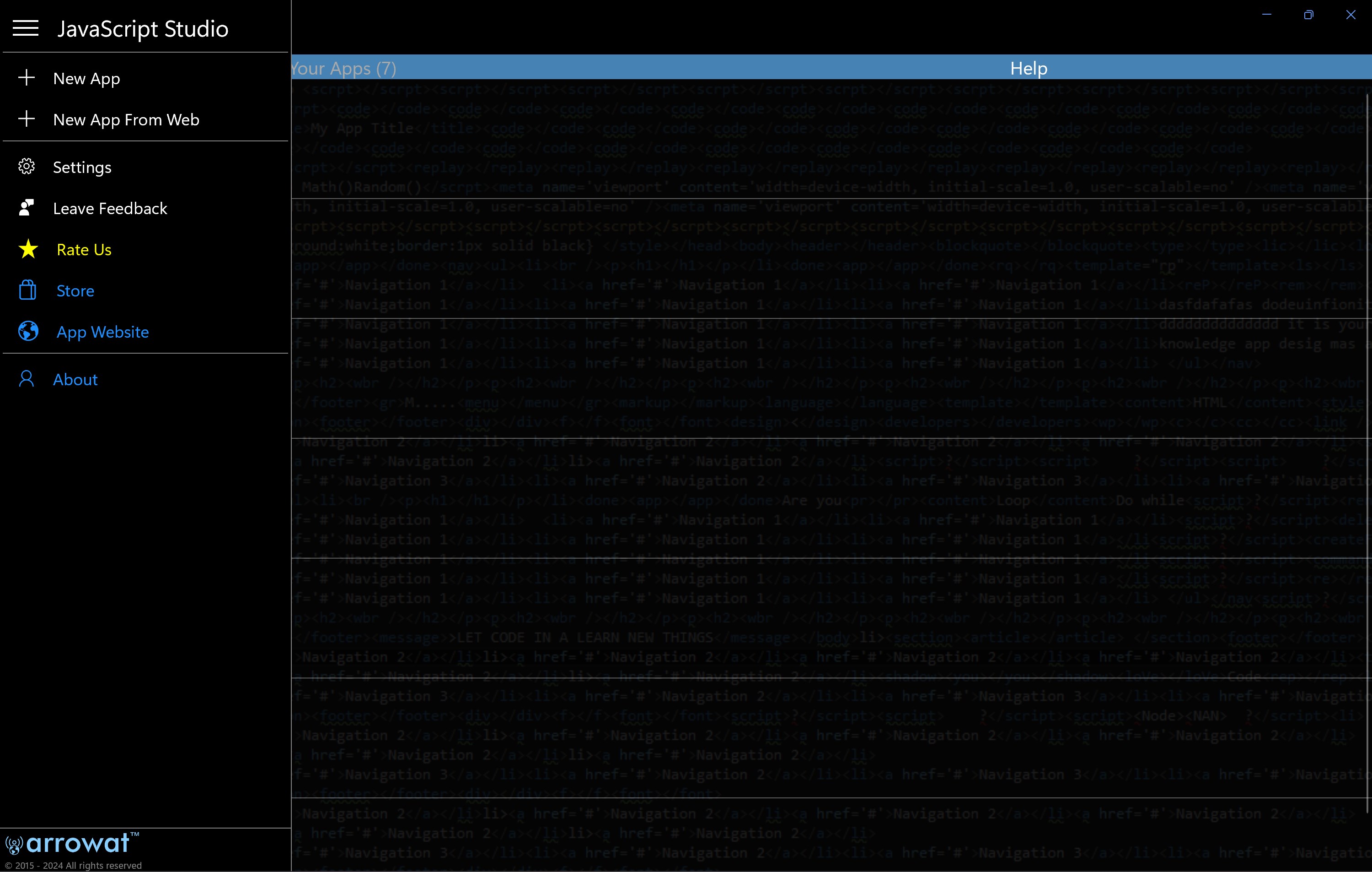Screen dimensions: 1372x872
Task: Click the Leave Feedback person icon
Action: 26,208
